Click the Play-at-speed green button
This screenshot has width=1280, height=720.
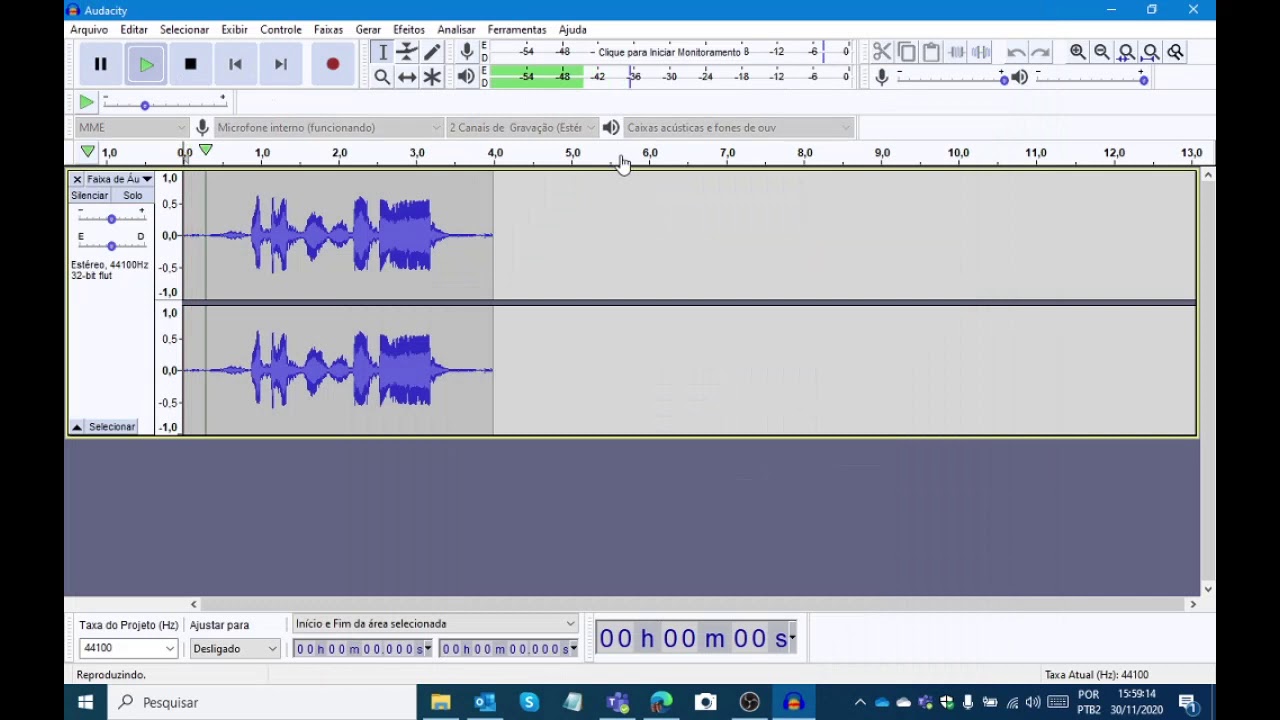[x=87, y=102]
